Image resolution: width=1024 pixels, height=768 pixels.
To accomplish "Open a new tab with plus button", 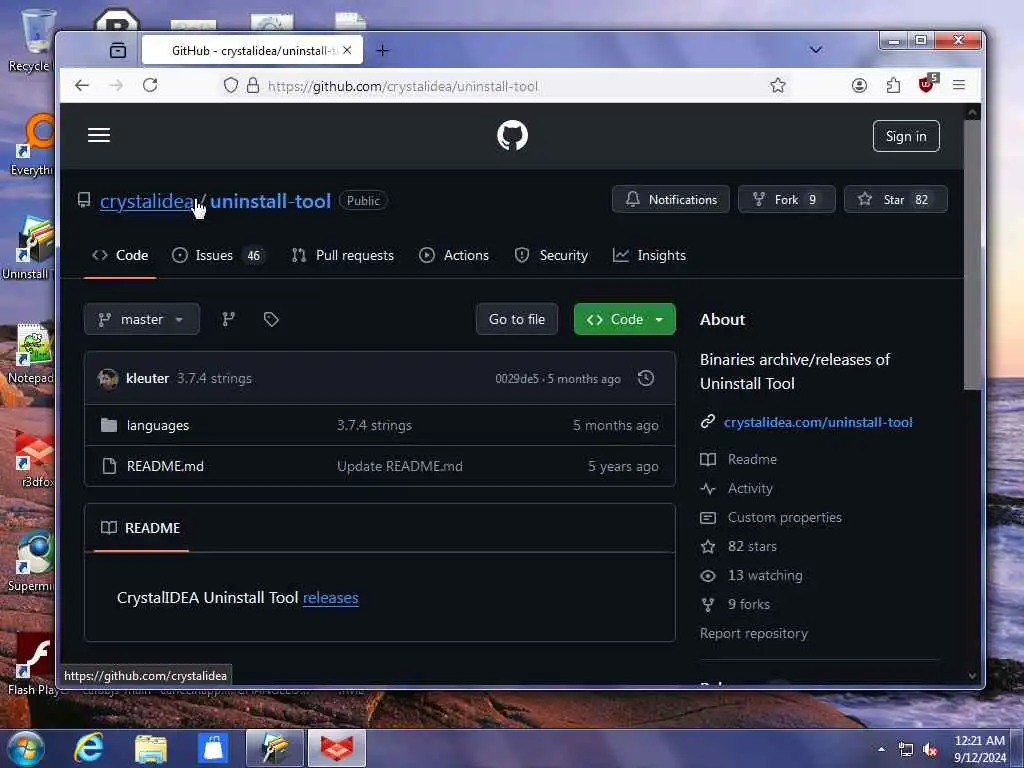I will (x=383, y=50).
